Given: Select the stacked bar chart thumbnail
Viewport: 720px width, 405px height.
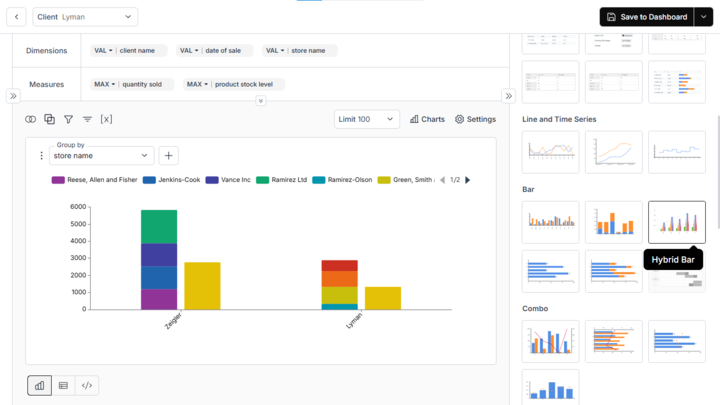Looking at the screenshot, I should pyautogui.click(x=613, y=222).
